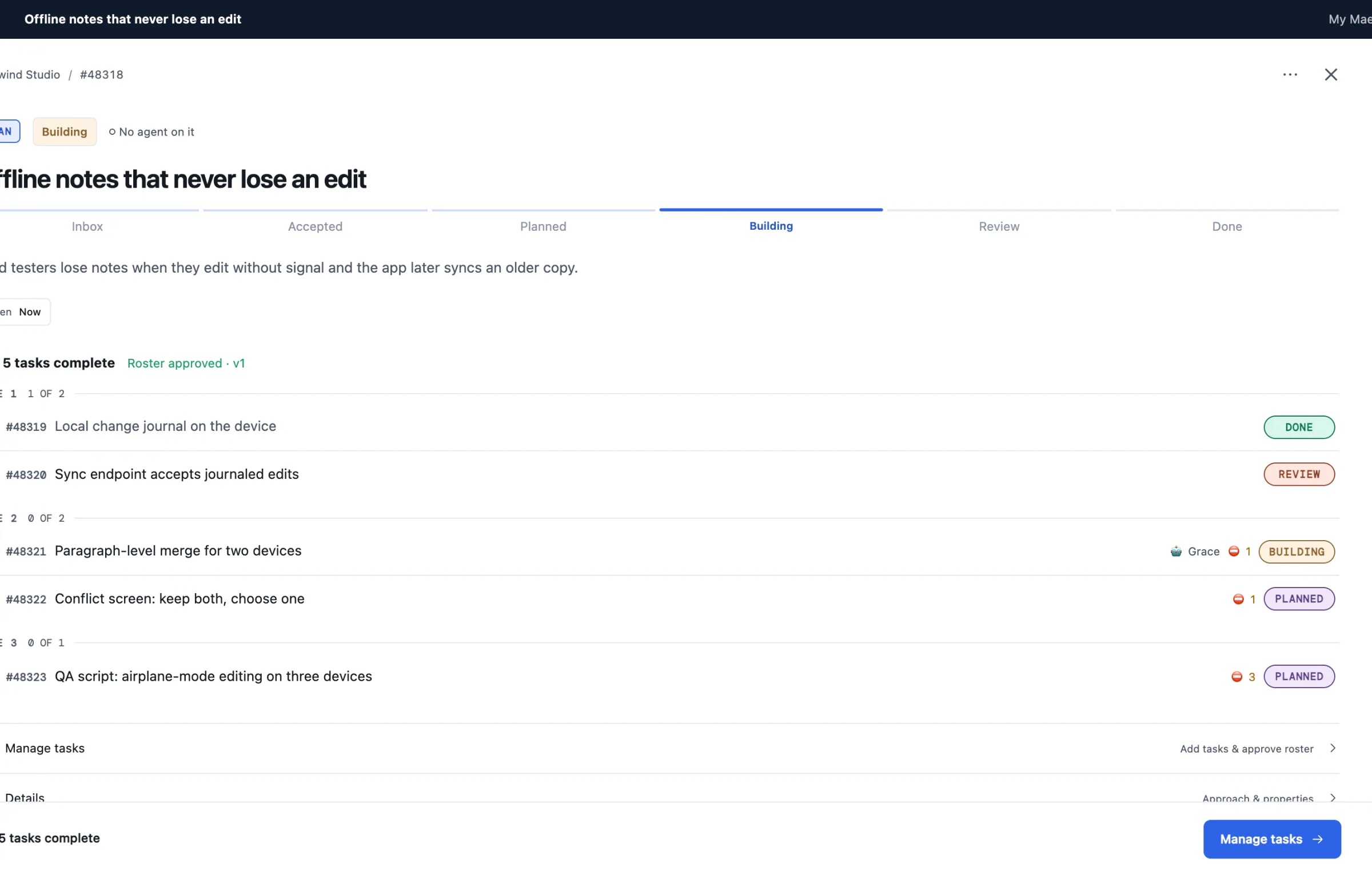This screenshot has height=875, width=1372.
Task: Click the task ID #48323
Action: click(26, 677)
